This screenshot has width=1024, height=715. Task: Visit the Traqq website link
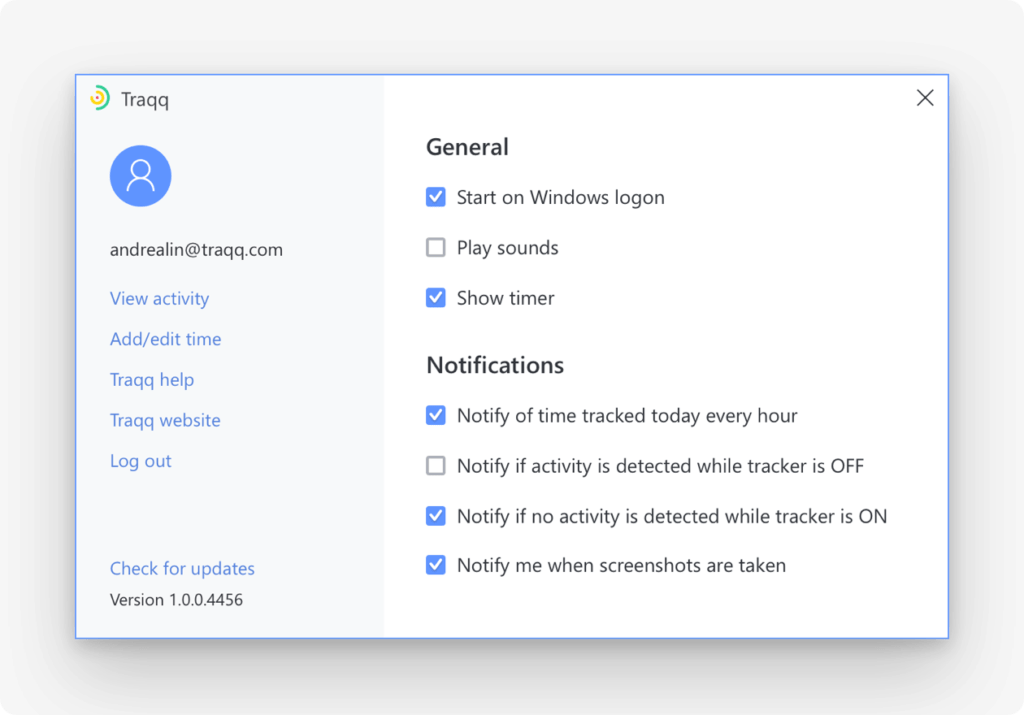pyautogui.click(x=165, y=420)
